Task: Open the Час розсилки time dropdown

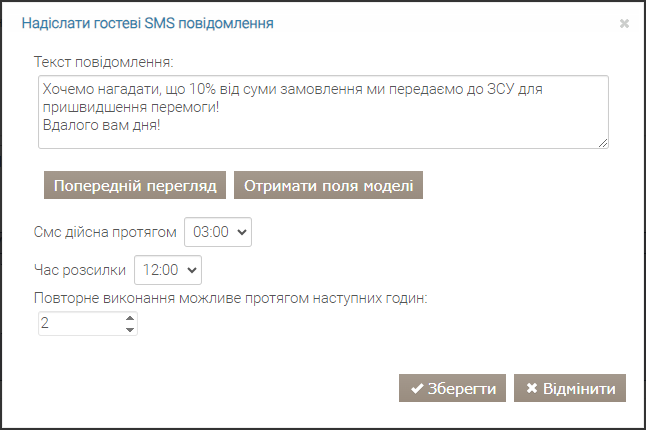Action: (x=168, y=270)
